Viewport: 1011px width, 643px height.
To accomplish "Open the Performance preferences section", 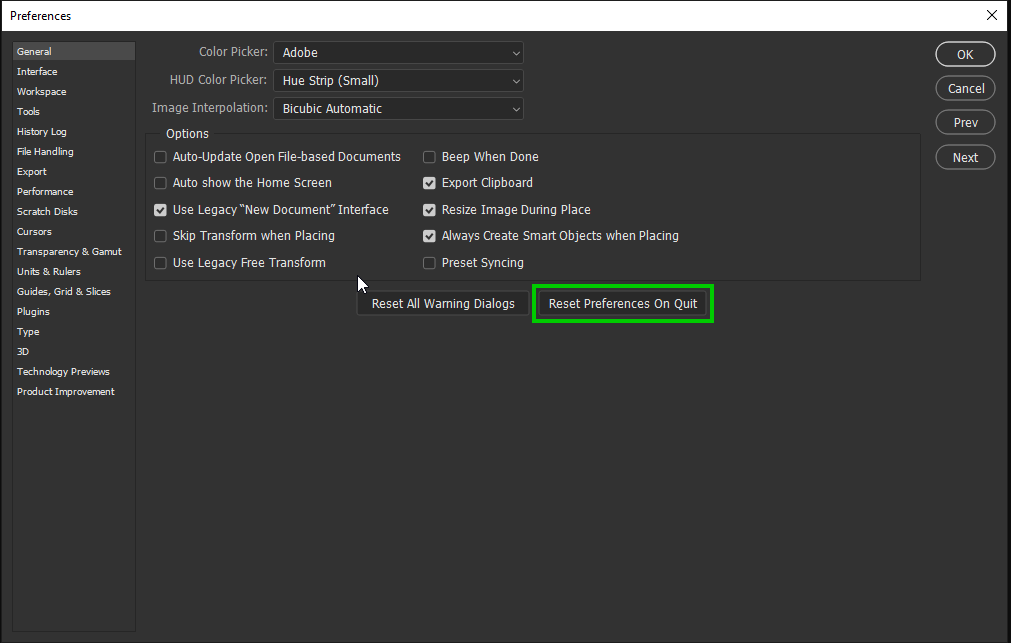I will (45, 191).
